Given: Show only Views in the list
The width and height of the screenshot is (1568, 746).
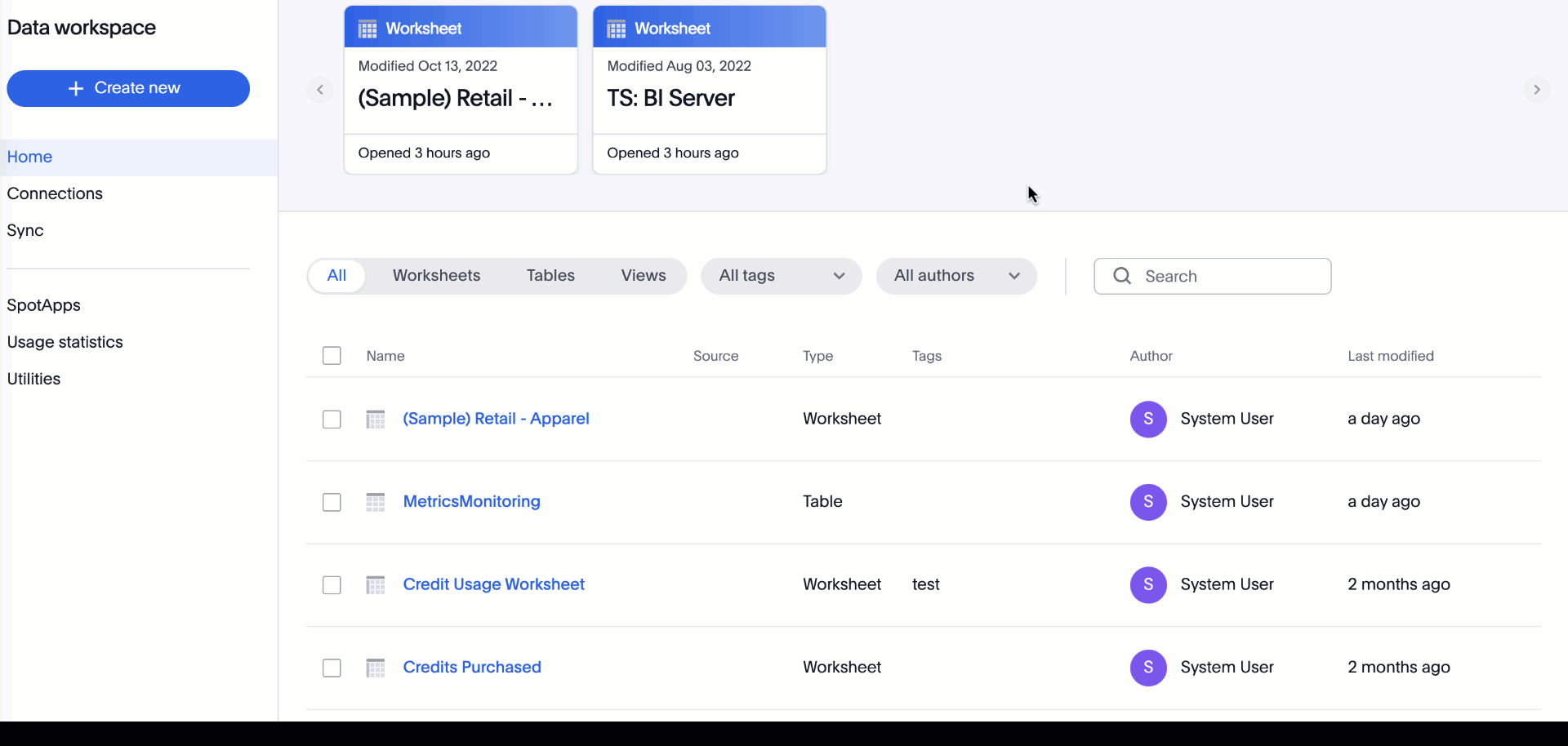Looking at the screenshot, I should (644, 276).
